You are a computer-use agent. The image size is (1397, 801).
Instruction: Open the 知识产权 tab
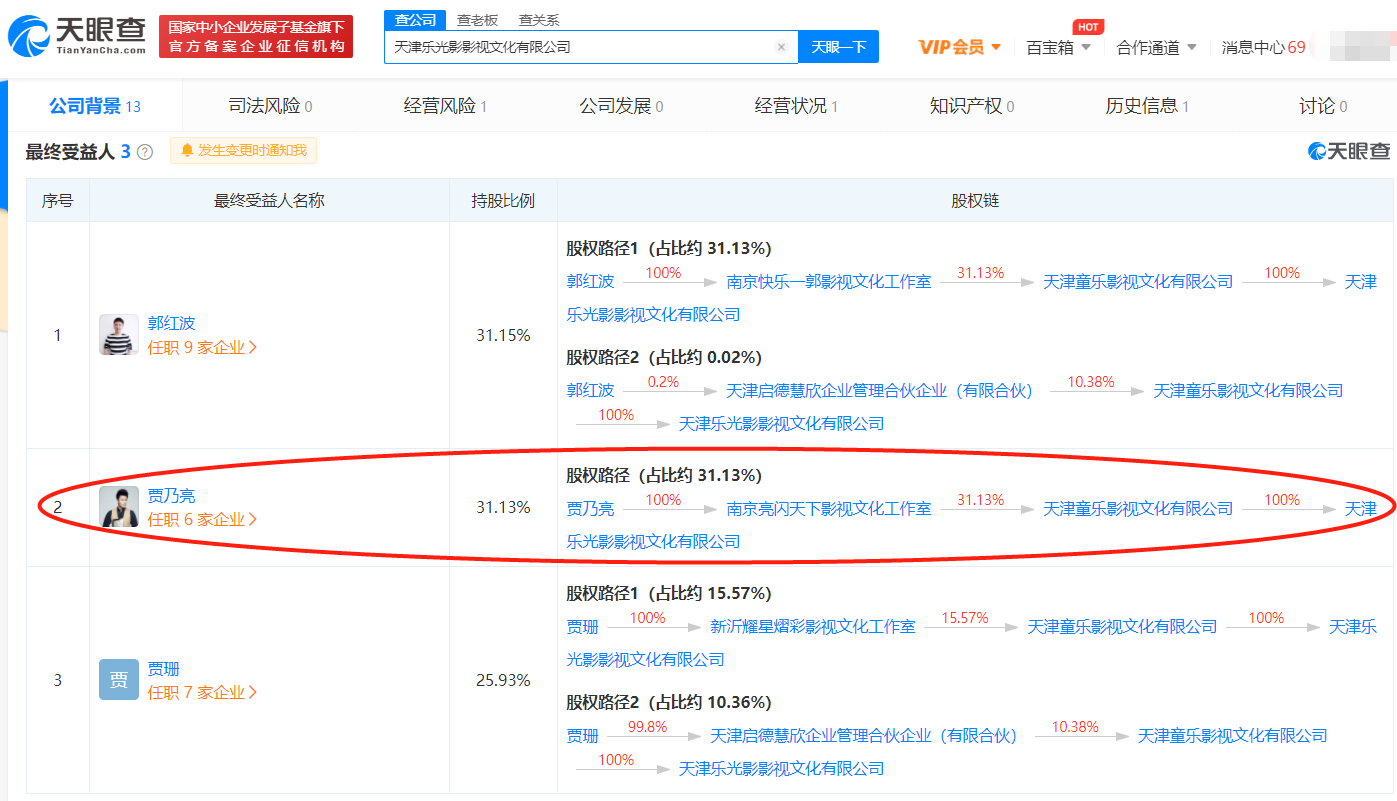(972, 106)
